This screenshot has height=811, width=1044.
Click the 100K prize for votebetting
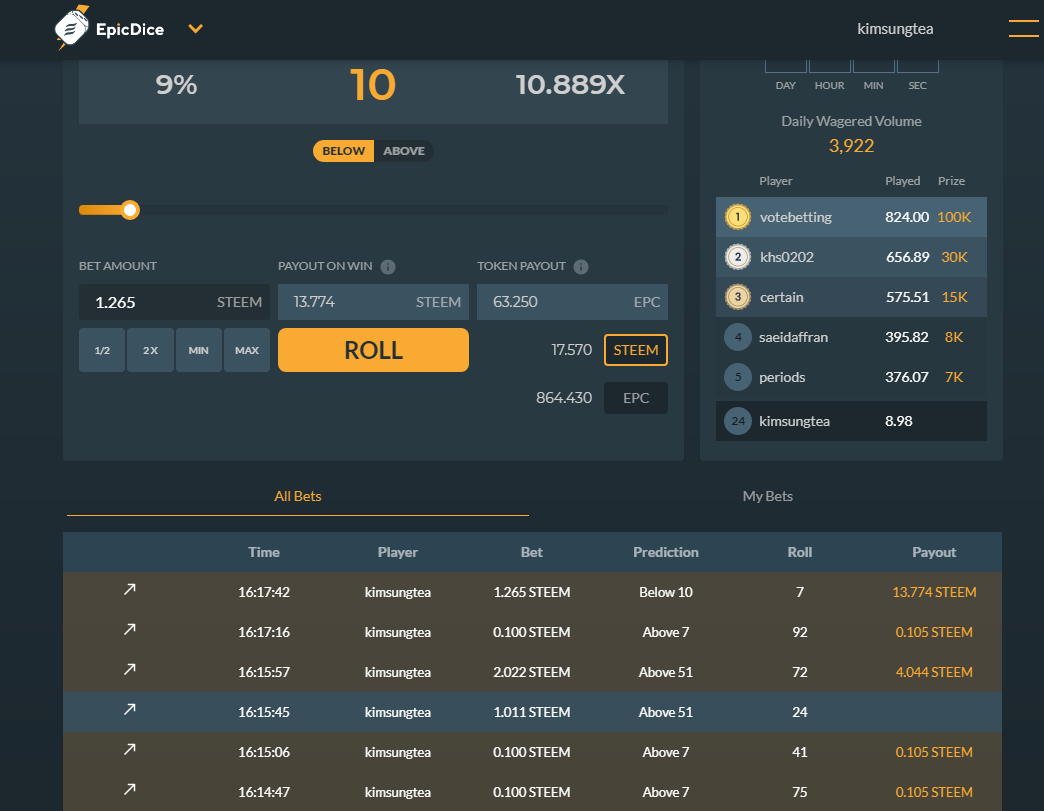click(x=954, y=217)
